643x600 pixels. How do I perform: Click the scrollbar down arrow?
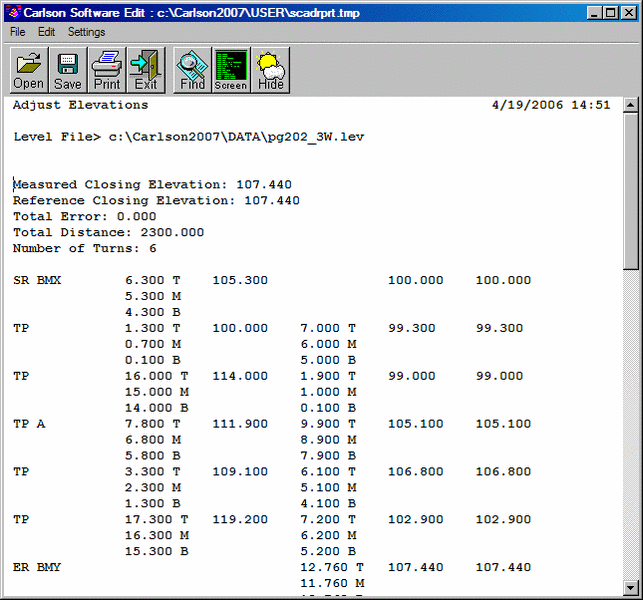pyautogui.click(x=631, y=588)
